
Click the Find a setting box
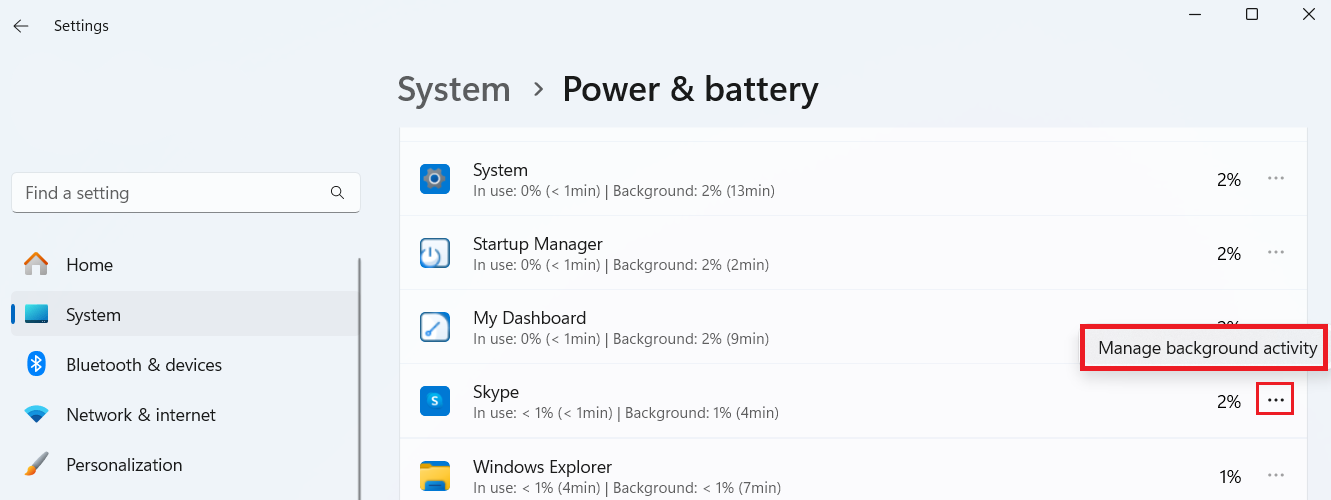(186, 193)
